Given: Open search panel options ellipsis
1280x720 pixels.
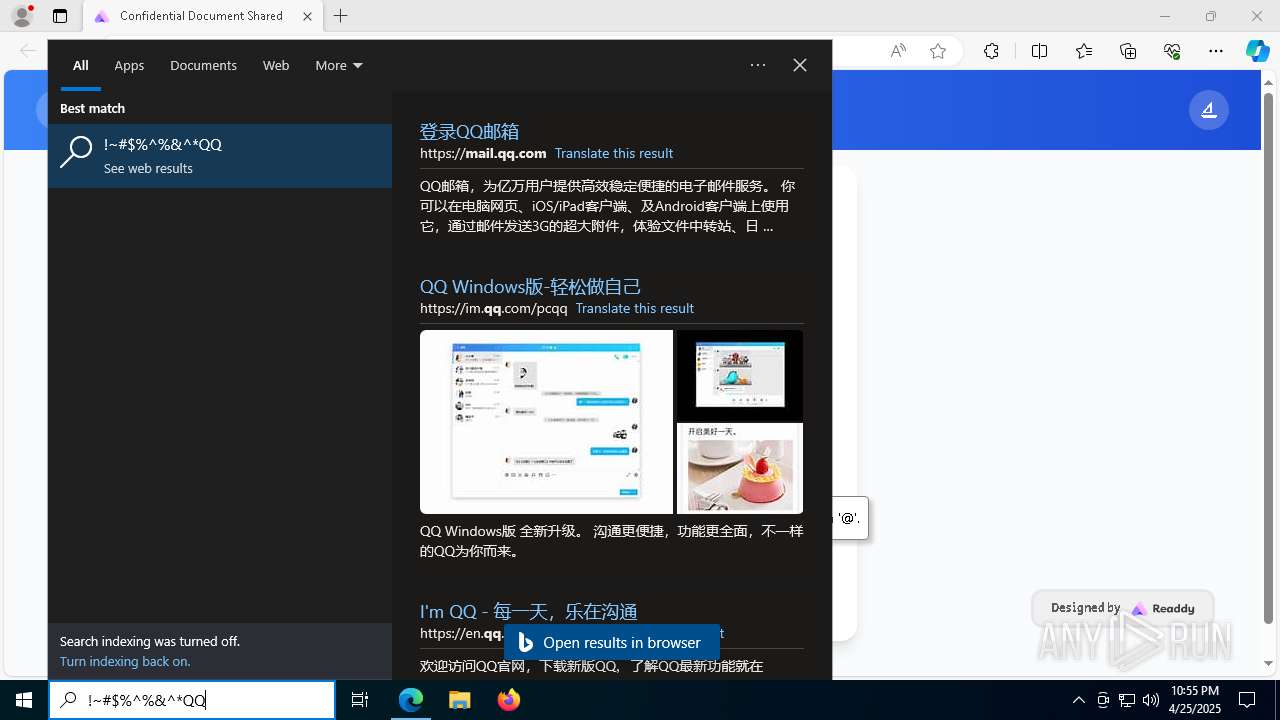Looking at the screenshot, I should tap(758, 65).
